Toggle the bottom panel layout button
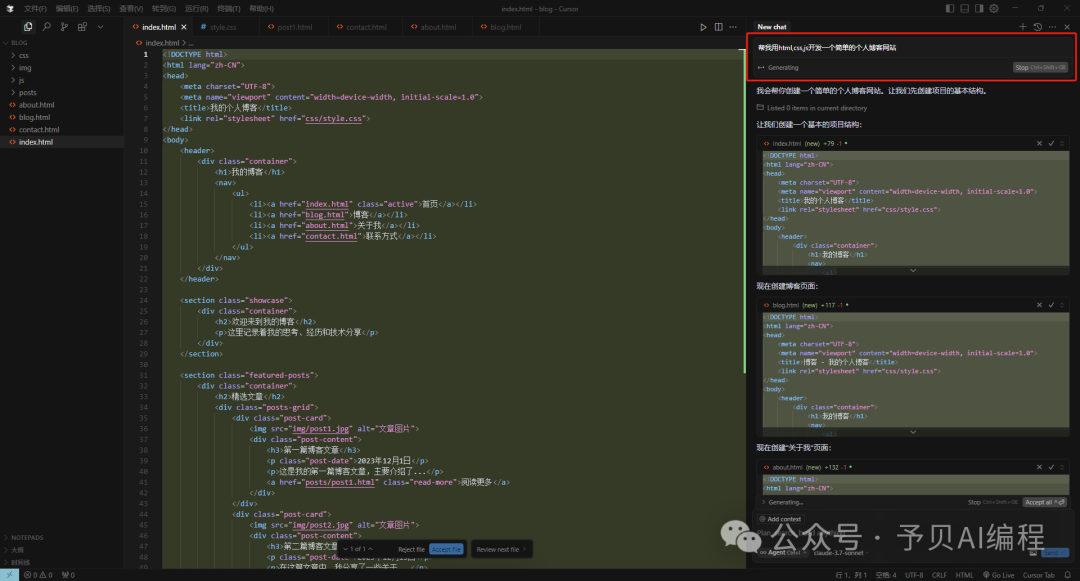The height and width of the screenshot is (581, 1080). [962, 8]
